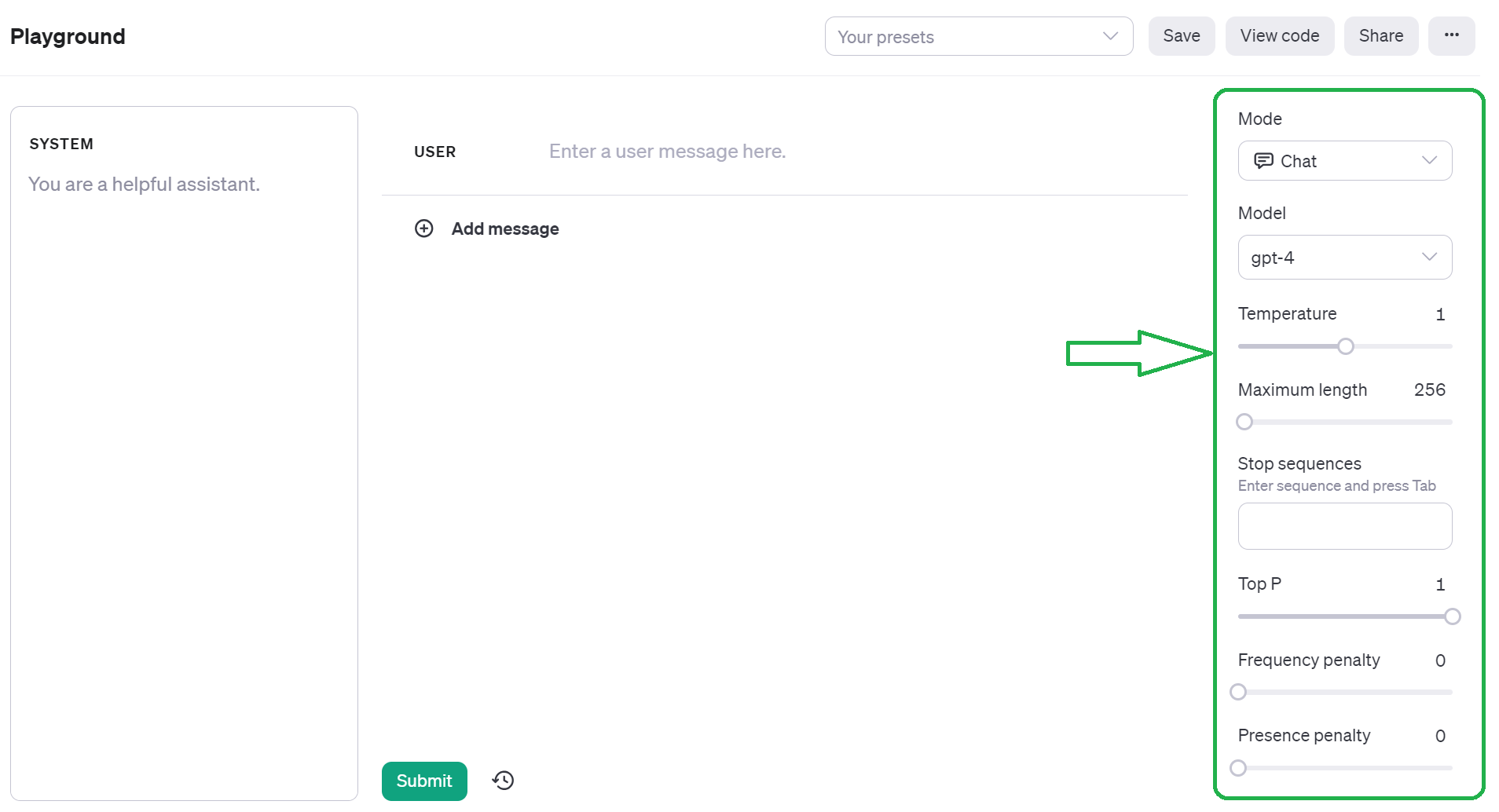Click the plus circle Add message icon

tap(424, 229)
